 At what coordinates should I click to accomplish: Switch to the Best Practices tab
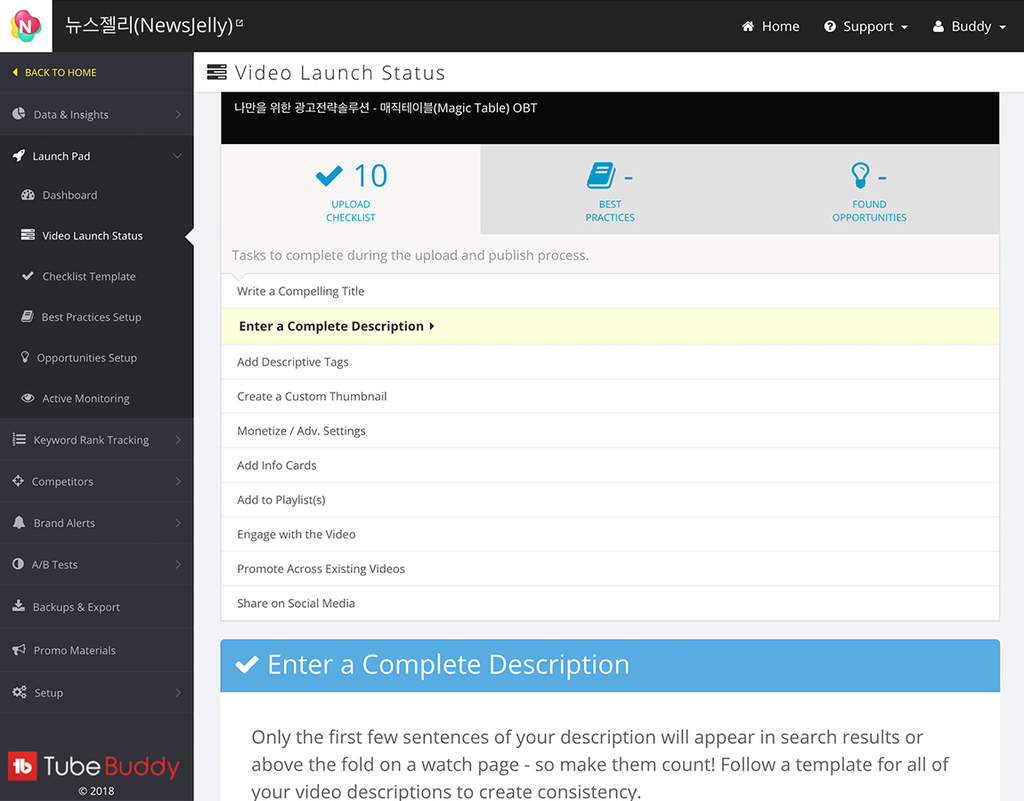(610, 189)
